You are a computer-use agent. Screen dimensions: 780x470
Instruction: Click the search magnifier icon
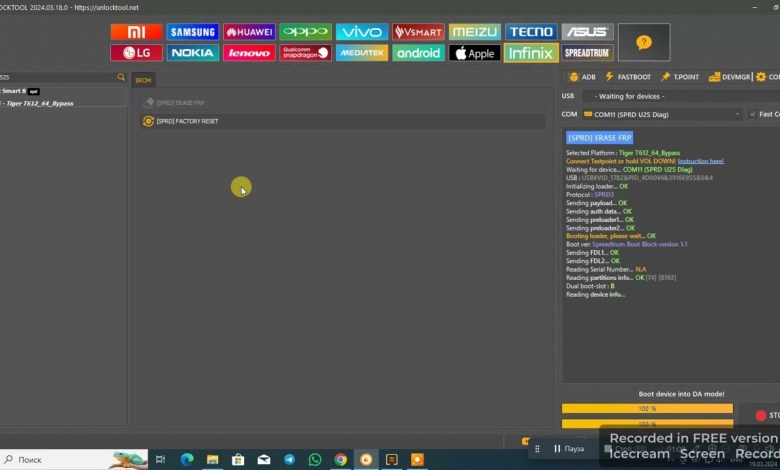[121, 77]
